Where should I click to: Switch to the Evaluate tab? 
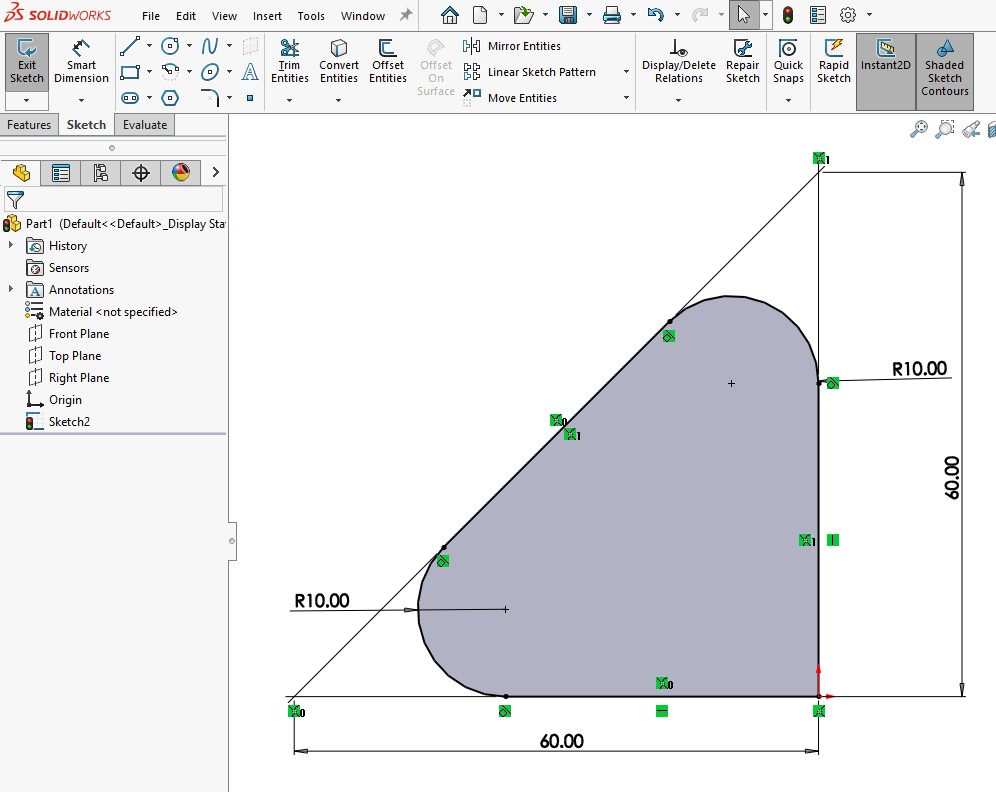tap(145, 125)
